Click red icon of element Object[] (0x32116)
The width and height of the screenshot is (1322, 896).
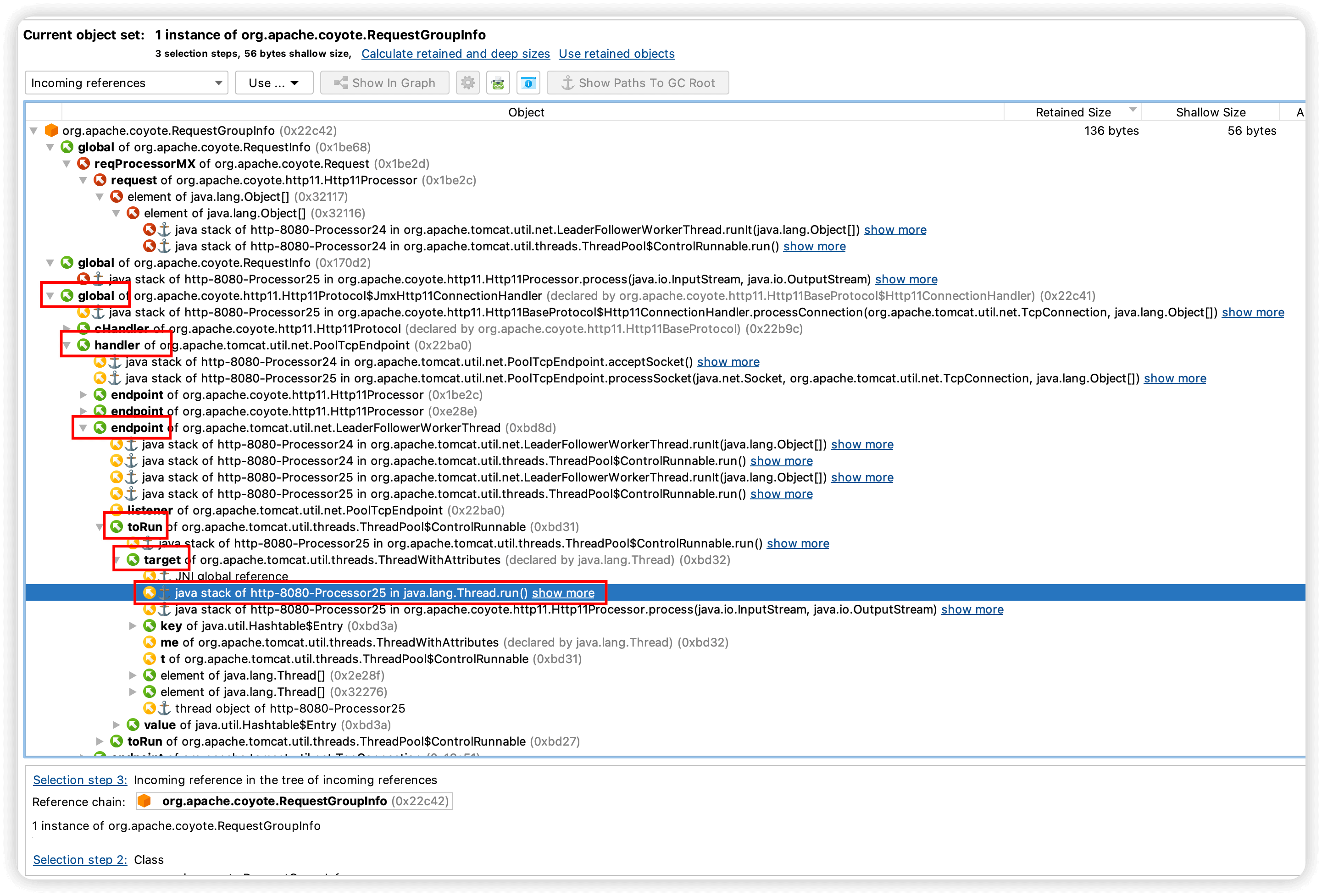(x=133, y=213)
